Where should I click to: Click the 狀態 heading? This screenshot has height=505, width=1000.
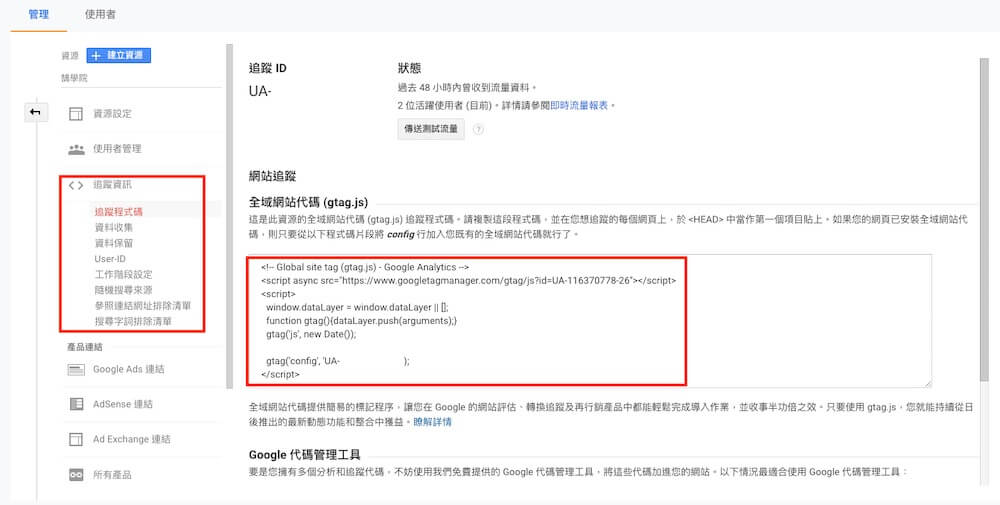click(409, 68)
